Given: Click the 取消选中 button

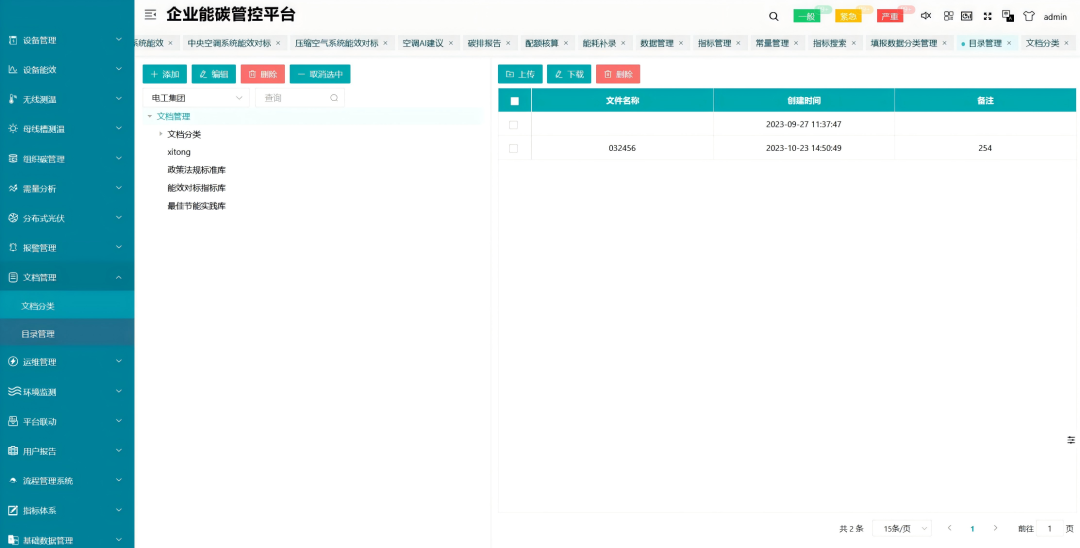Looking at the screenshot, I should pyautogui.click(x=320, y=74).
